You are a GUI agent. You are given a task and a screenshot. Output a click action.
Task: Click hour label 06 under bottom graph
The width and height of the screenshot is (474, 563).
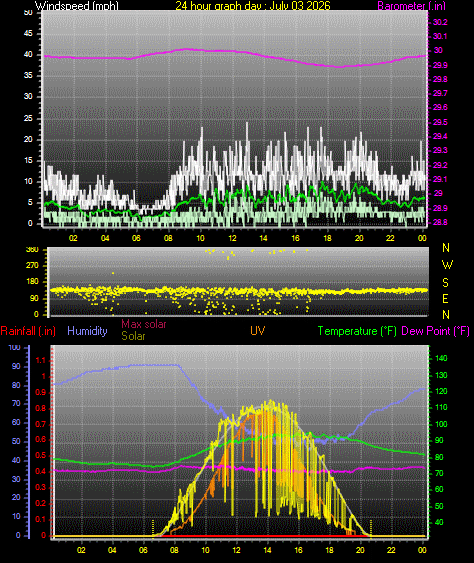click(x=143, y=550)
